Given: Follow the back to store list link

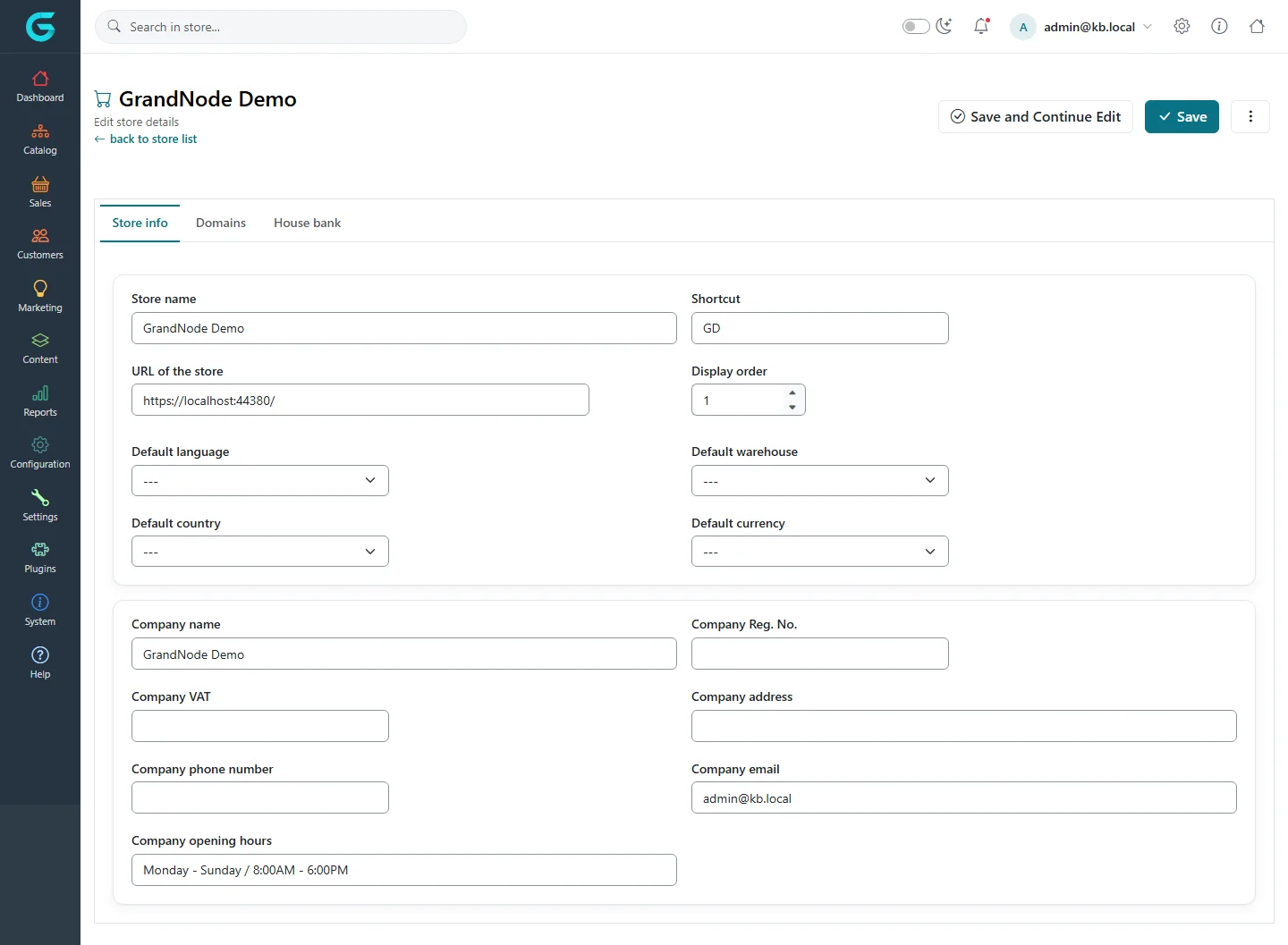Looking at the screenshot, I should click(x=146, y=139).
